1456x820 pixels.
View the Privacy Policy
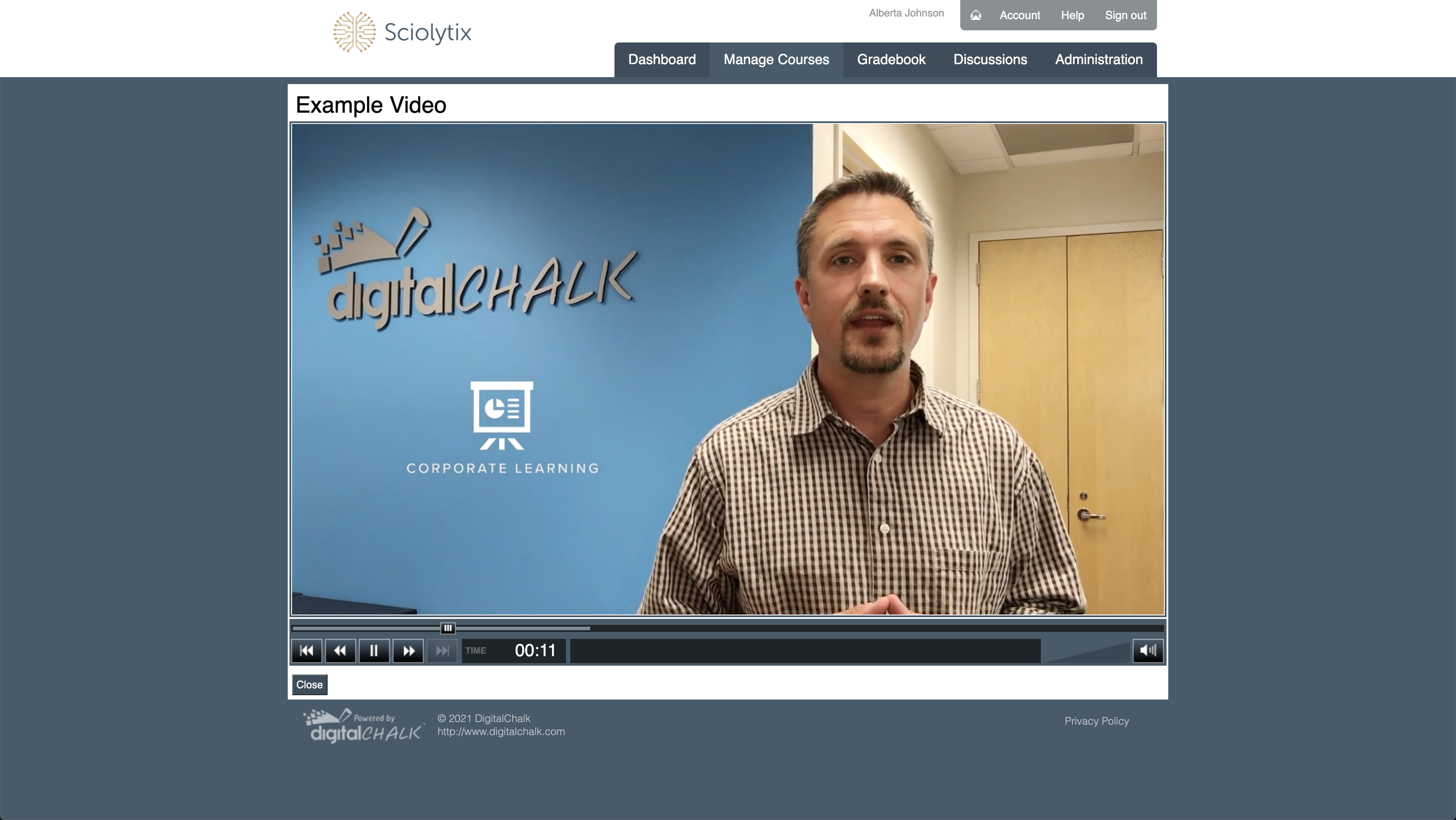pyautogui.click(x=1096, y=721)
